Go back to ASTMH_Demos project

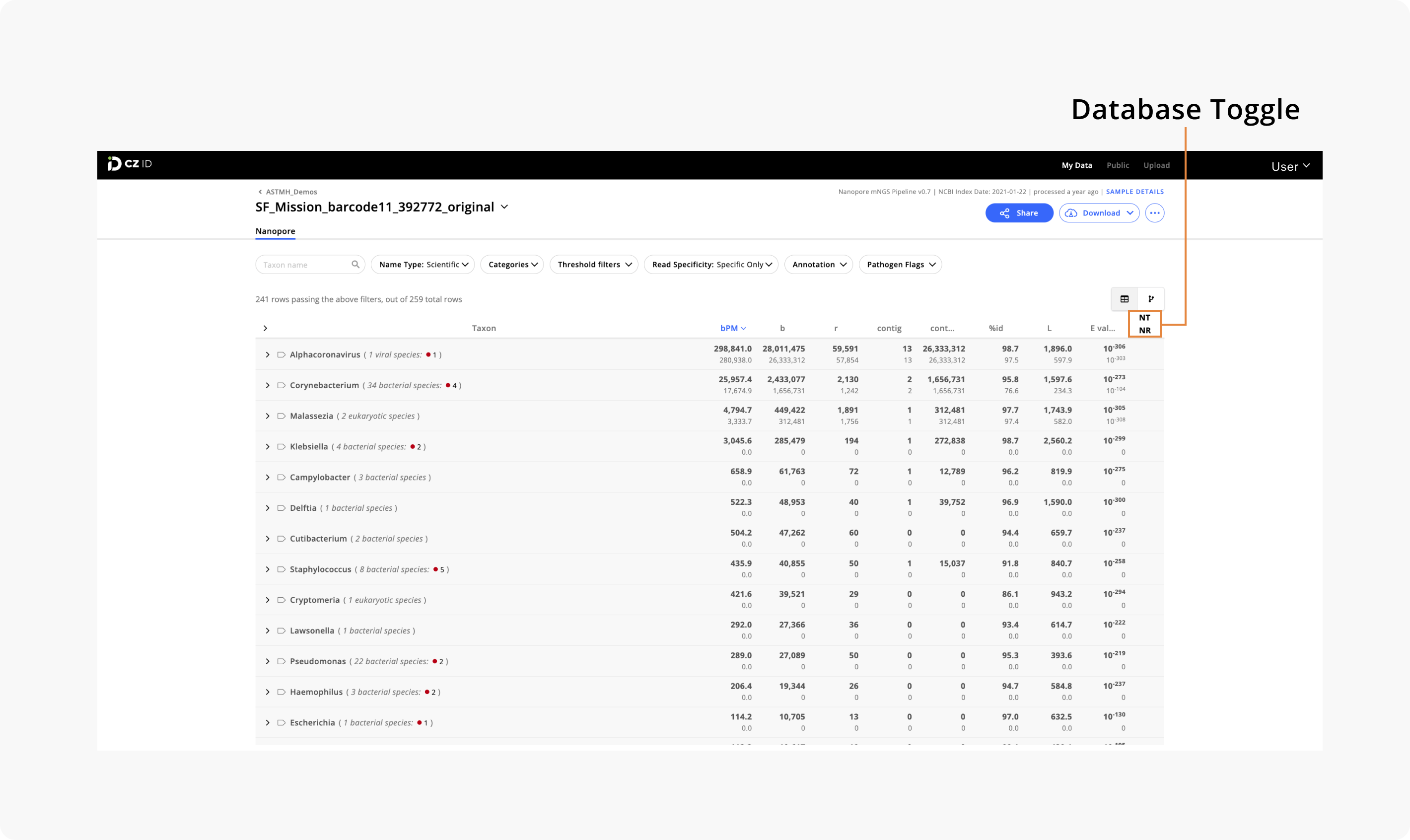[291, 192]
